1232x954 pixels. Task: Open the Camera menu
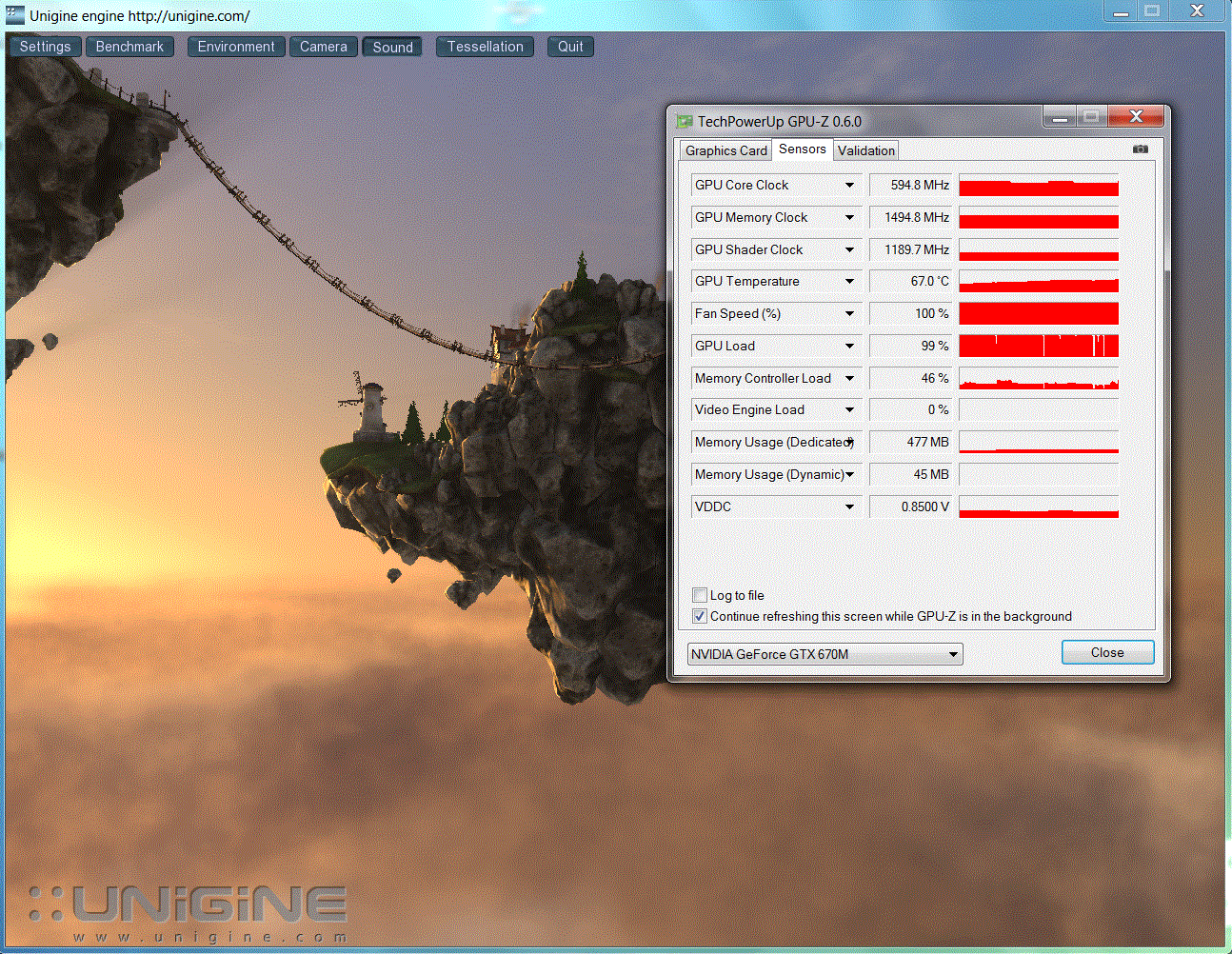pos(324,47)
